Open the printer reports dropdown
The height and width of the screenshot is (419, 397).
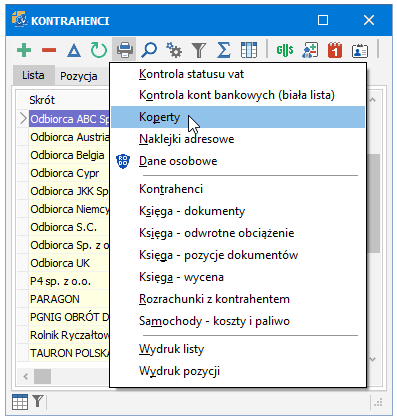(x=124, y=50)
